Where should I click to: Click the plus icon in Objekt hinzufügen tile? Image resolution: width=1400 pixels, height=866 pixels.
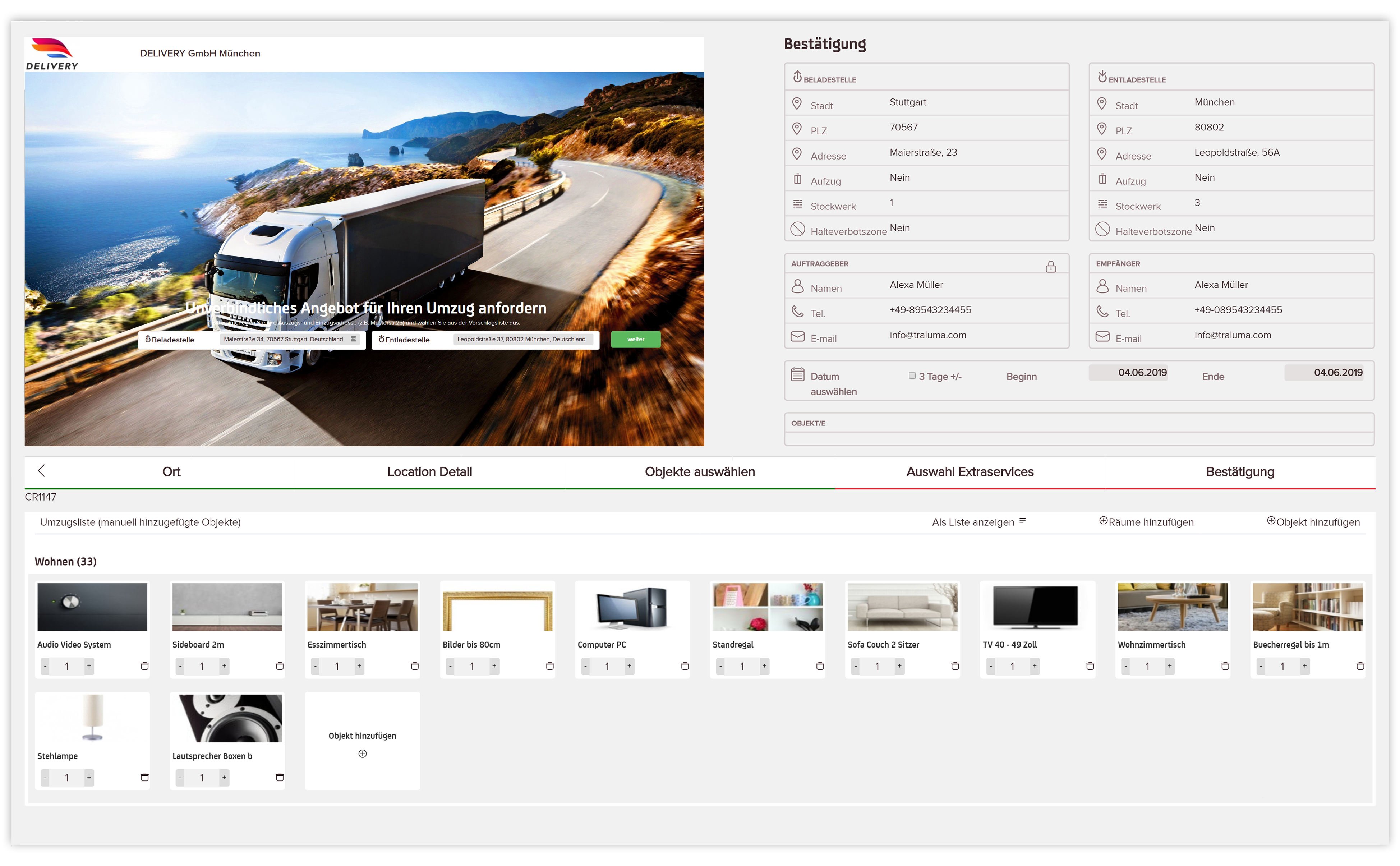[x=363, y=754]
